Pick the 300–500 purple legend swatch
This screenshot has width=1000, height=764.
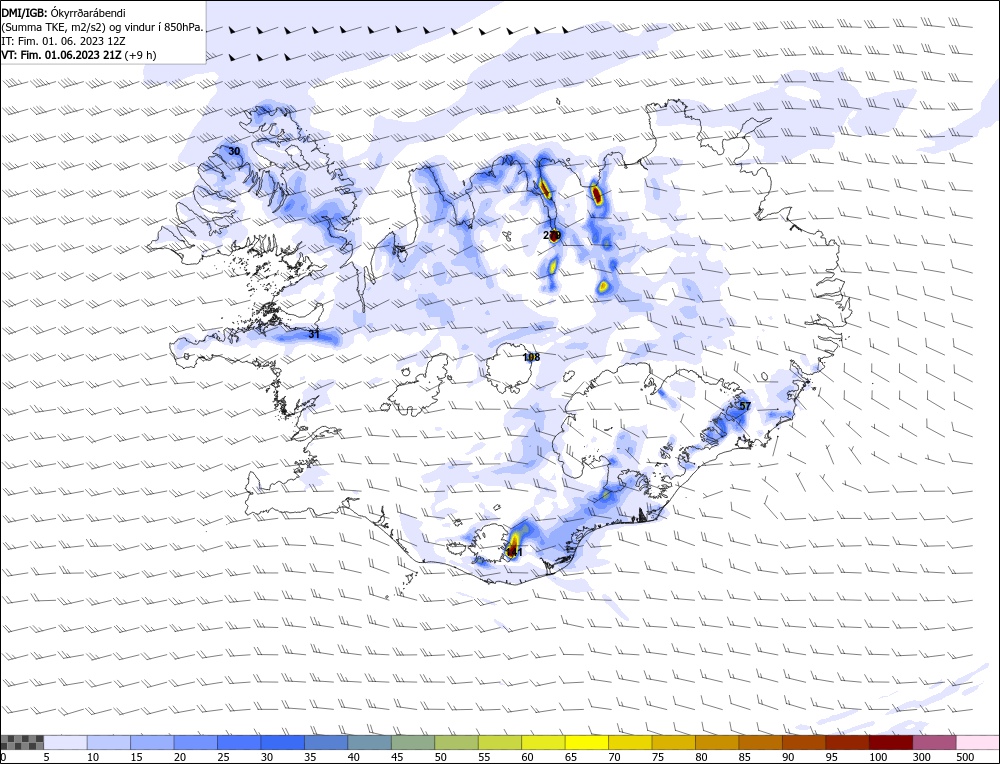tap(933, 742)
